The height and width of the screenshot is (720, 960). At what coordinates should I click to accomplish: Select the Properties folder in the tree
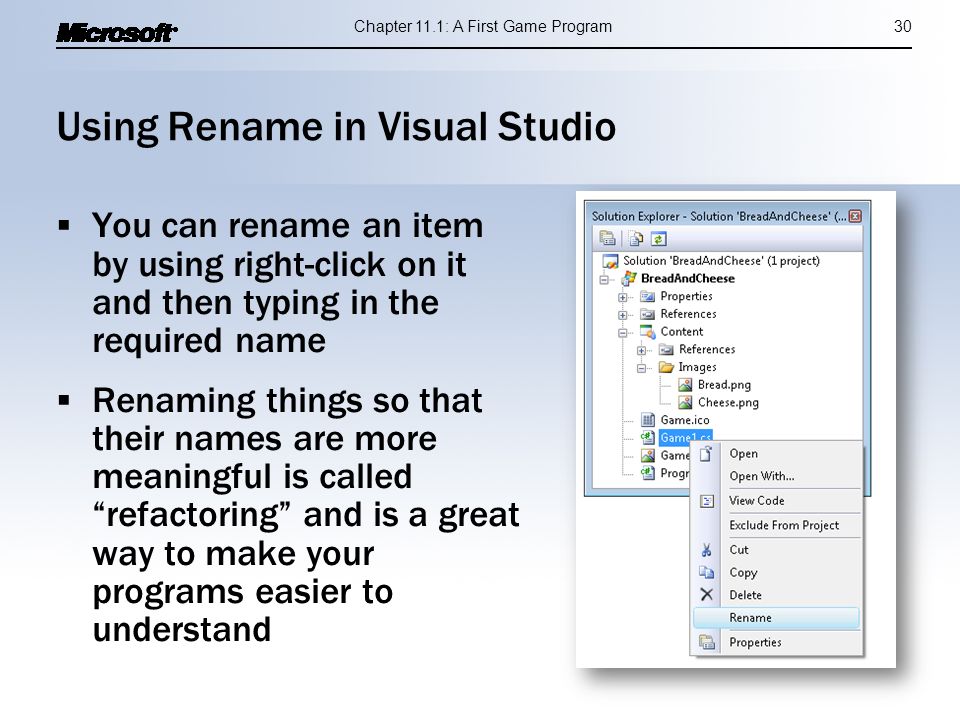pyautogui.click(x=686, y=296)
